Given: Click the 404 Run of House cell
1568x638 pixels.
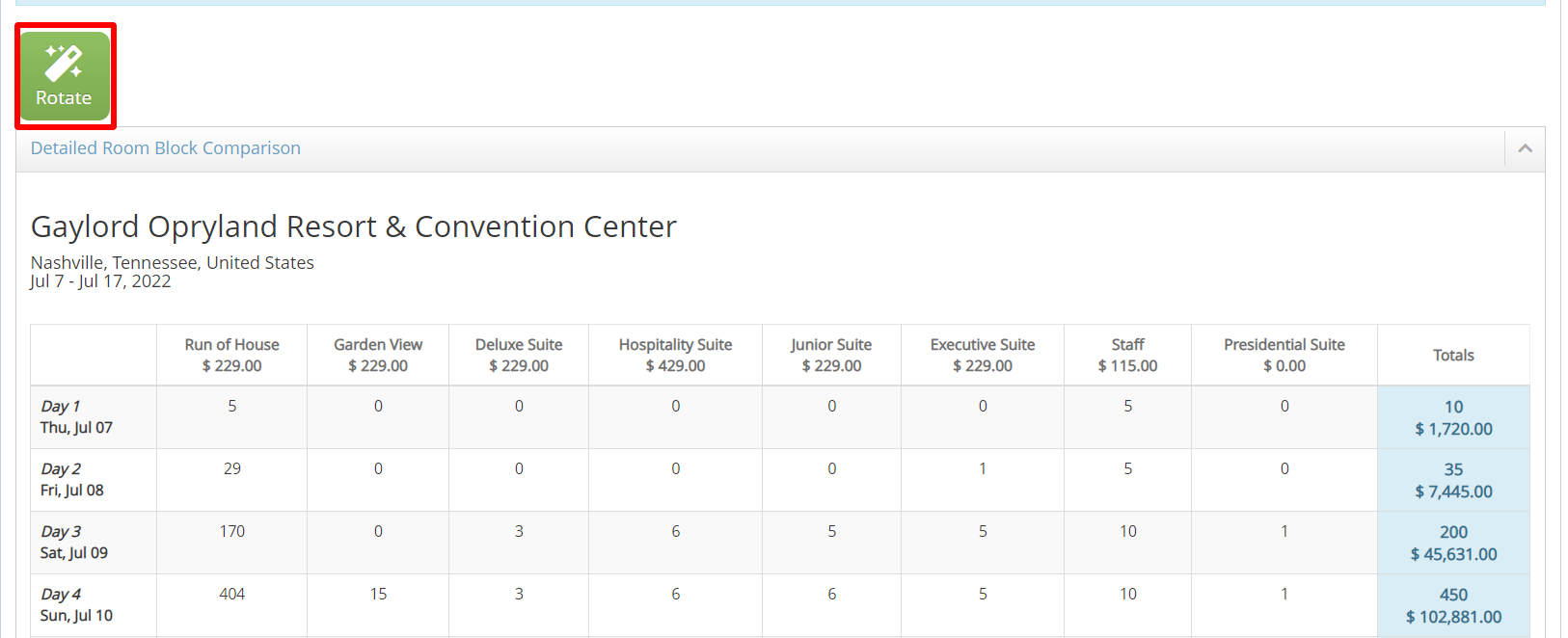Looking at the screenshot, I should [231, 594].
